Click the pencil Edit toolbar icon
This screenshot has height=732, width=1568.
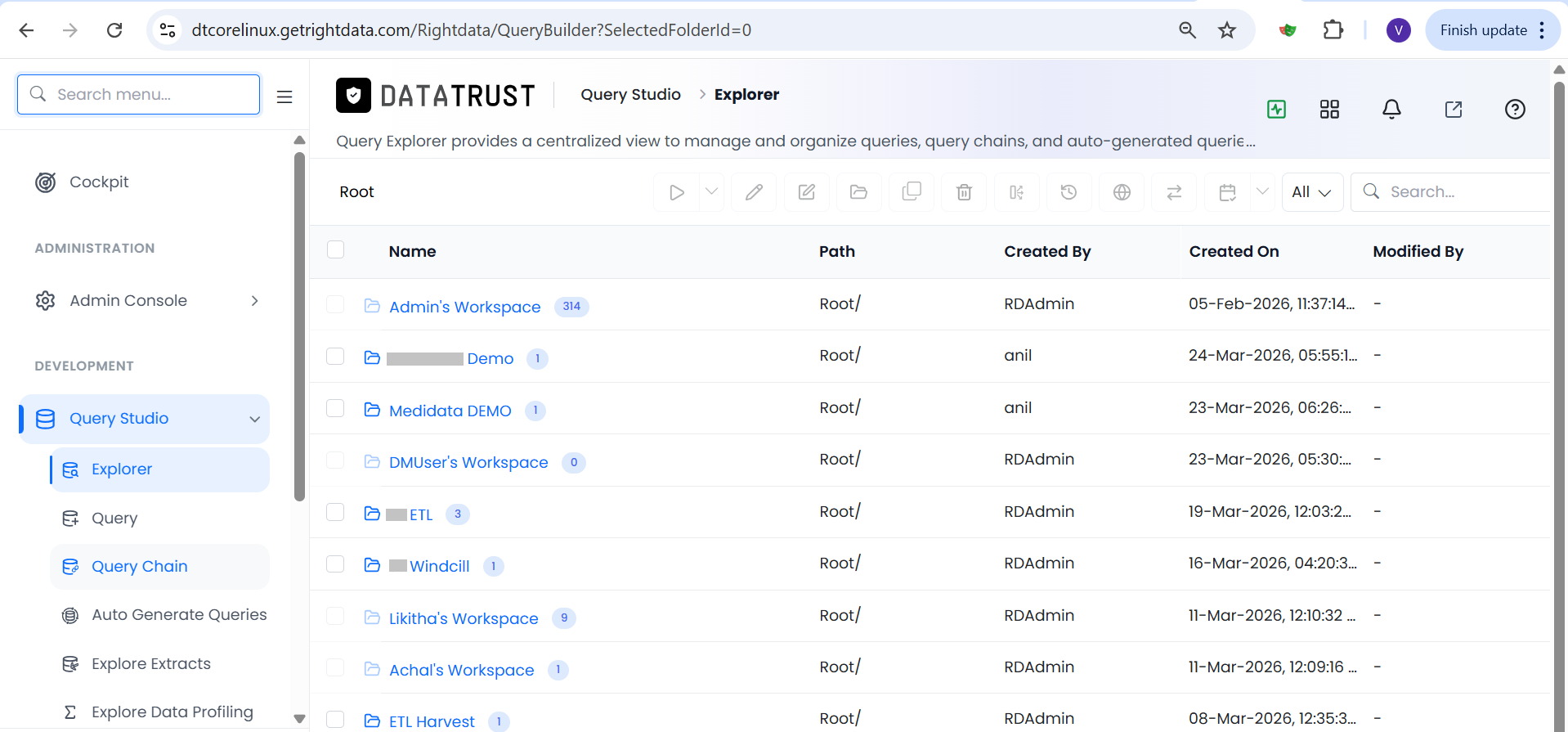[754, 192]
